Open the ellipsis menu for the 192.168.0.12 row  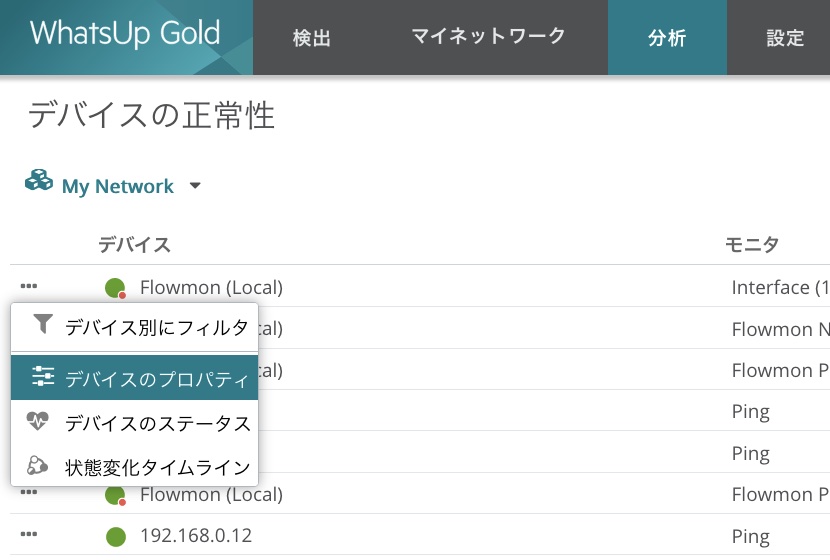(29, 536)
